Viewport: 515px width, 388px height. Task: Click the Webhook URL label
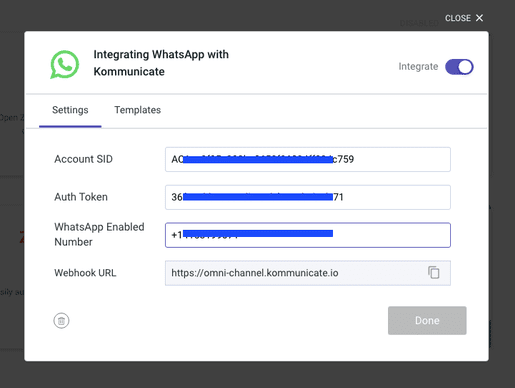coord(85,273)
